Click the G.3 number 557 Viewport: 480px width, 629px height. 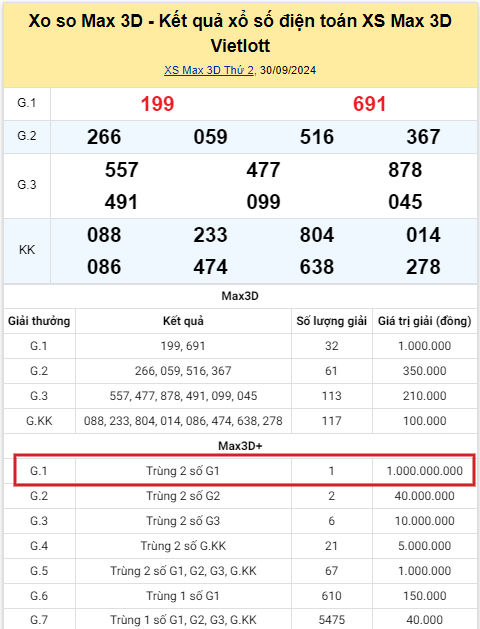122,170
